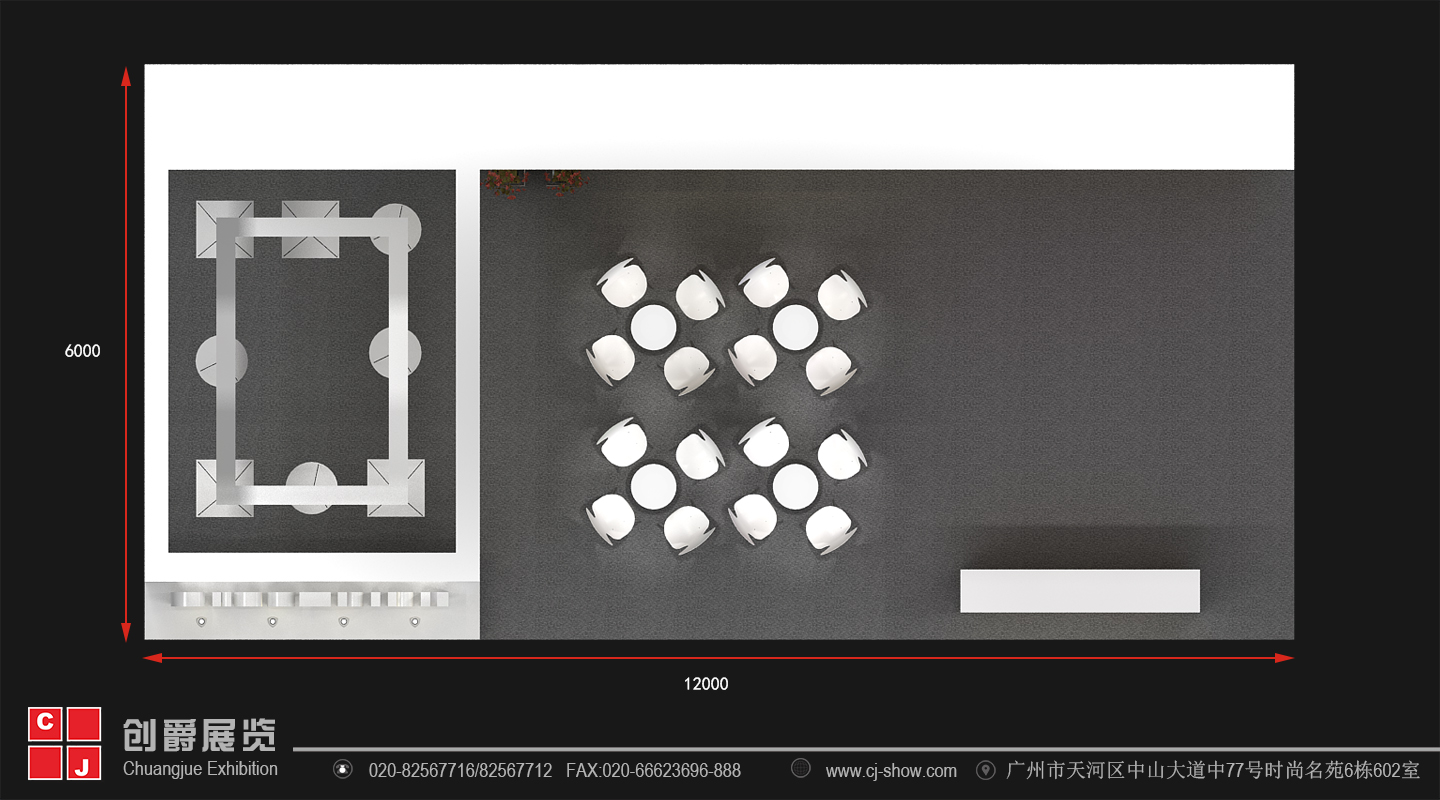Click the Chuangjue Exhibition caption

[x=200, y=769]
